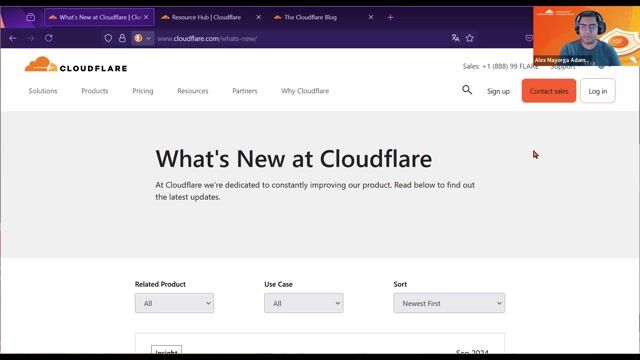Click the video thumbnail of Alex Mayorga

[586, 37]
